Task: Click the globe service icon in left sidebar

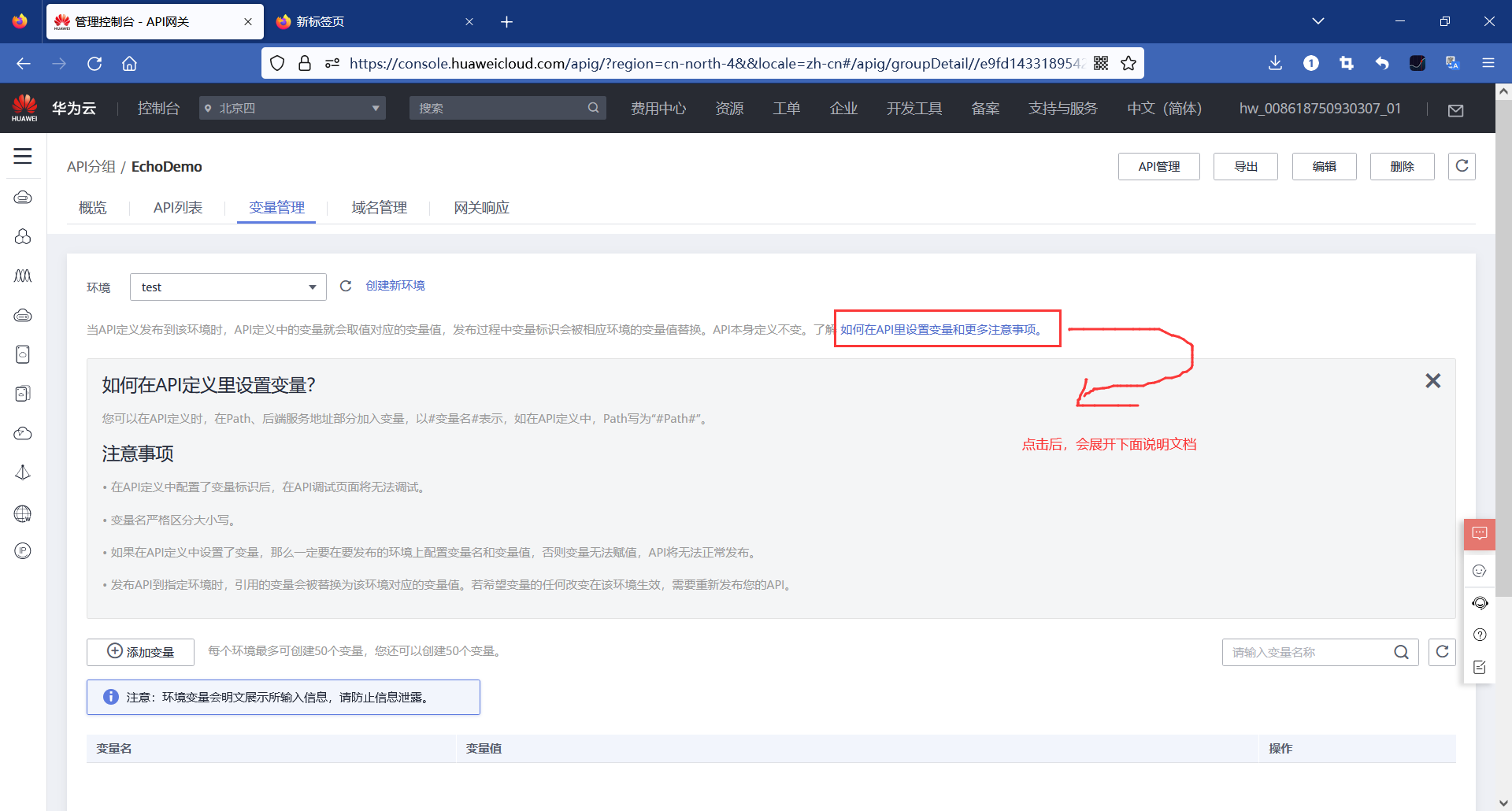Action: [x=22, y=513]
